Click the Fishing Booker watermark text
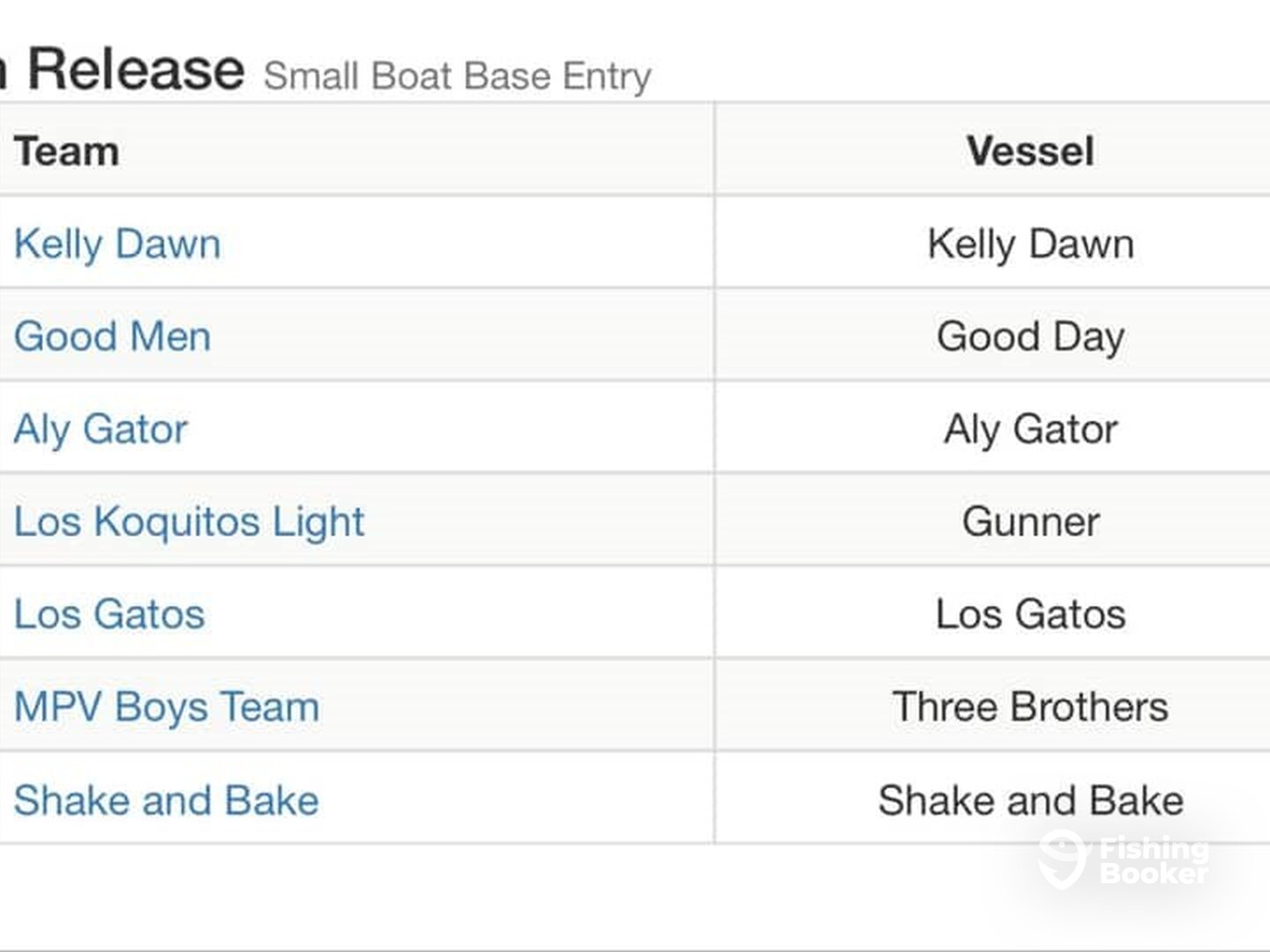 tap(1154, 861)
